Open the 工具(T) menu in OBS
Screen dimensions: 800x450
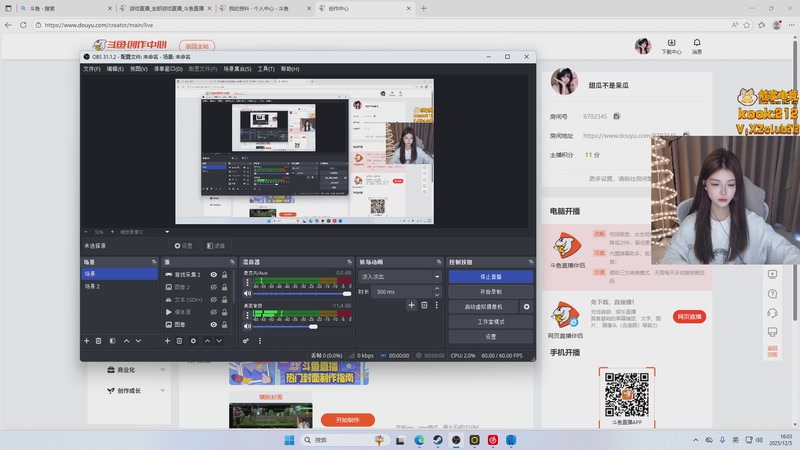[266, 69]
